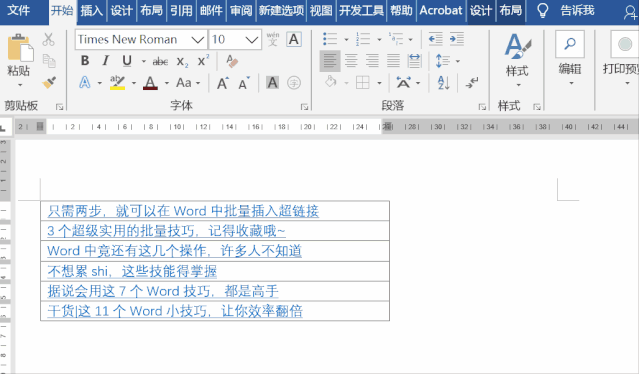Toggle Bold formatting
The width and height of the screenshot is (639, 374).
(85, 61)
